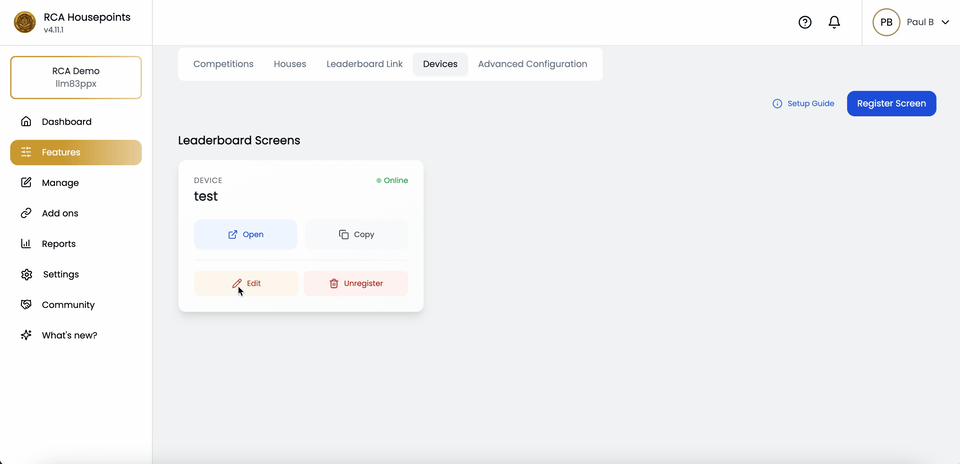This screenshot has width=960, height=464.
Task: Click the Dashboard home icon
Action: pos(26,122)
